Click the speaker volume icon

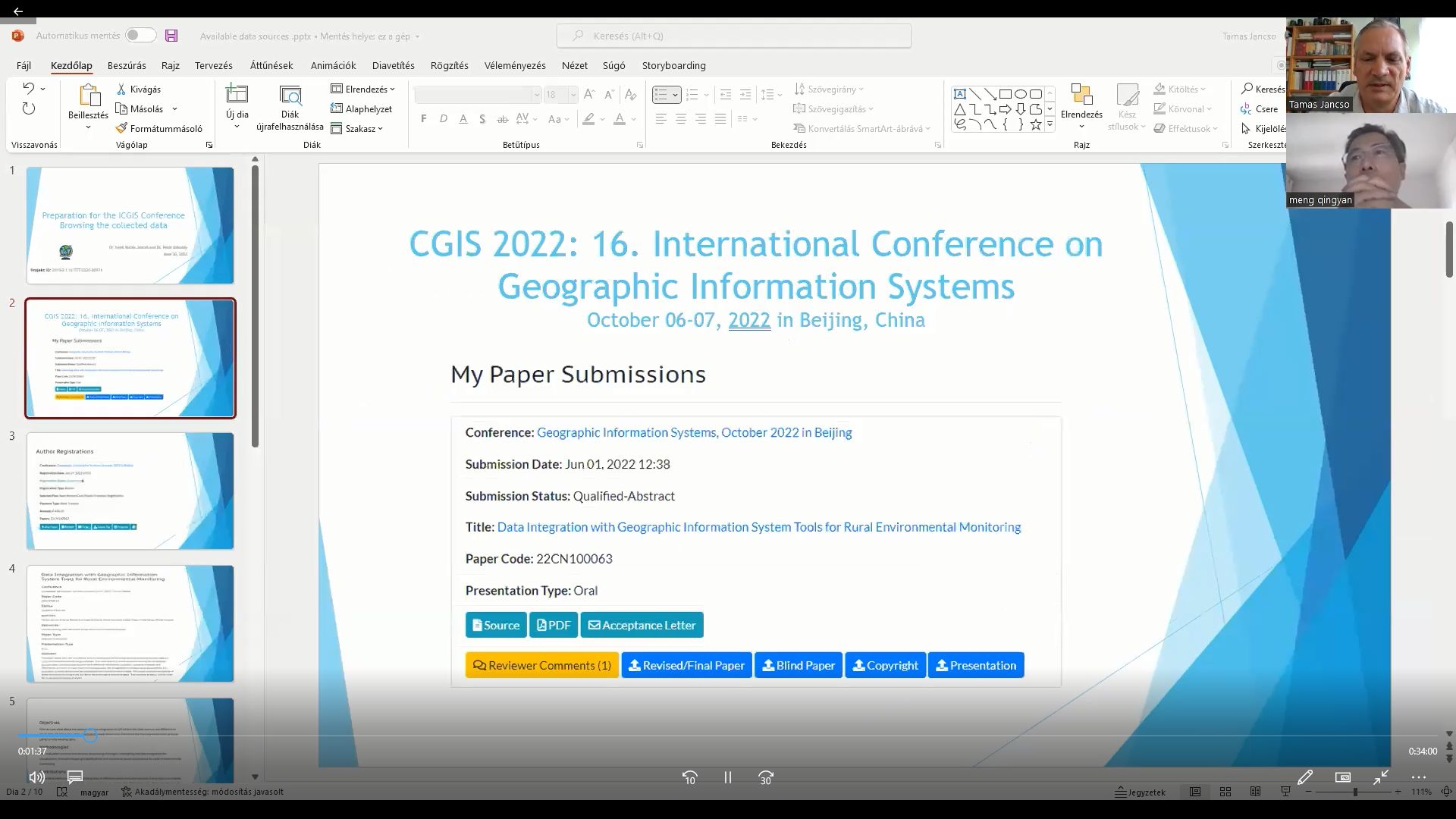36,777
